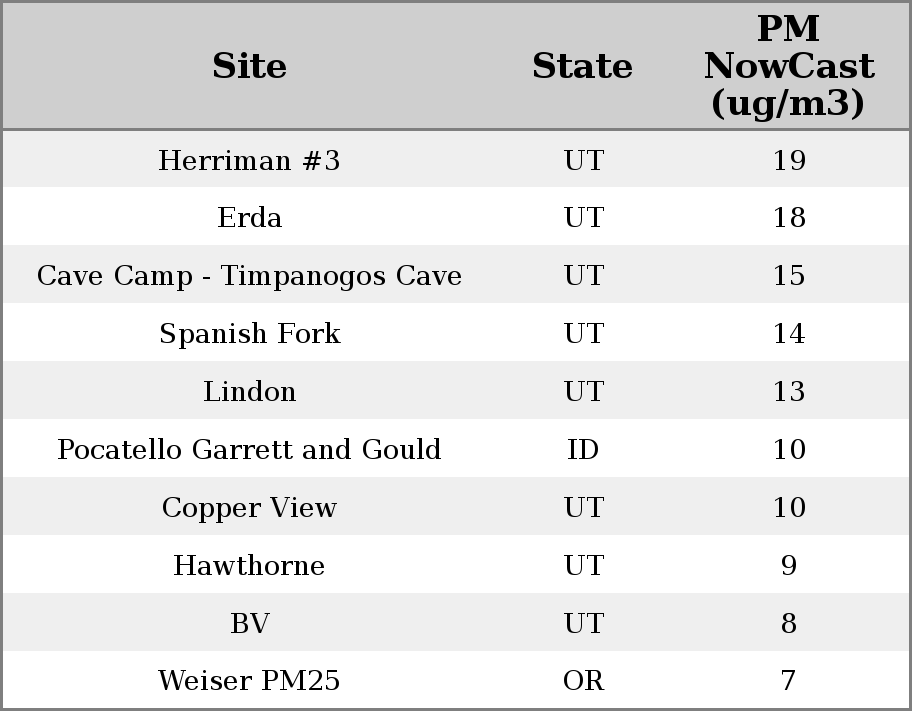Select the PM NowCast value 19
The width and height of the screenshot is (912, 711).
(788, 160)
